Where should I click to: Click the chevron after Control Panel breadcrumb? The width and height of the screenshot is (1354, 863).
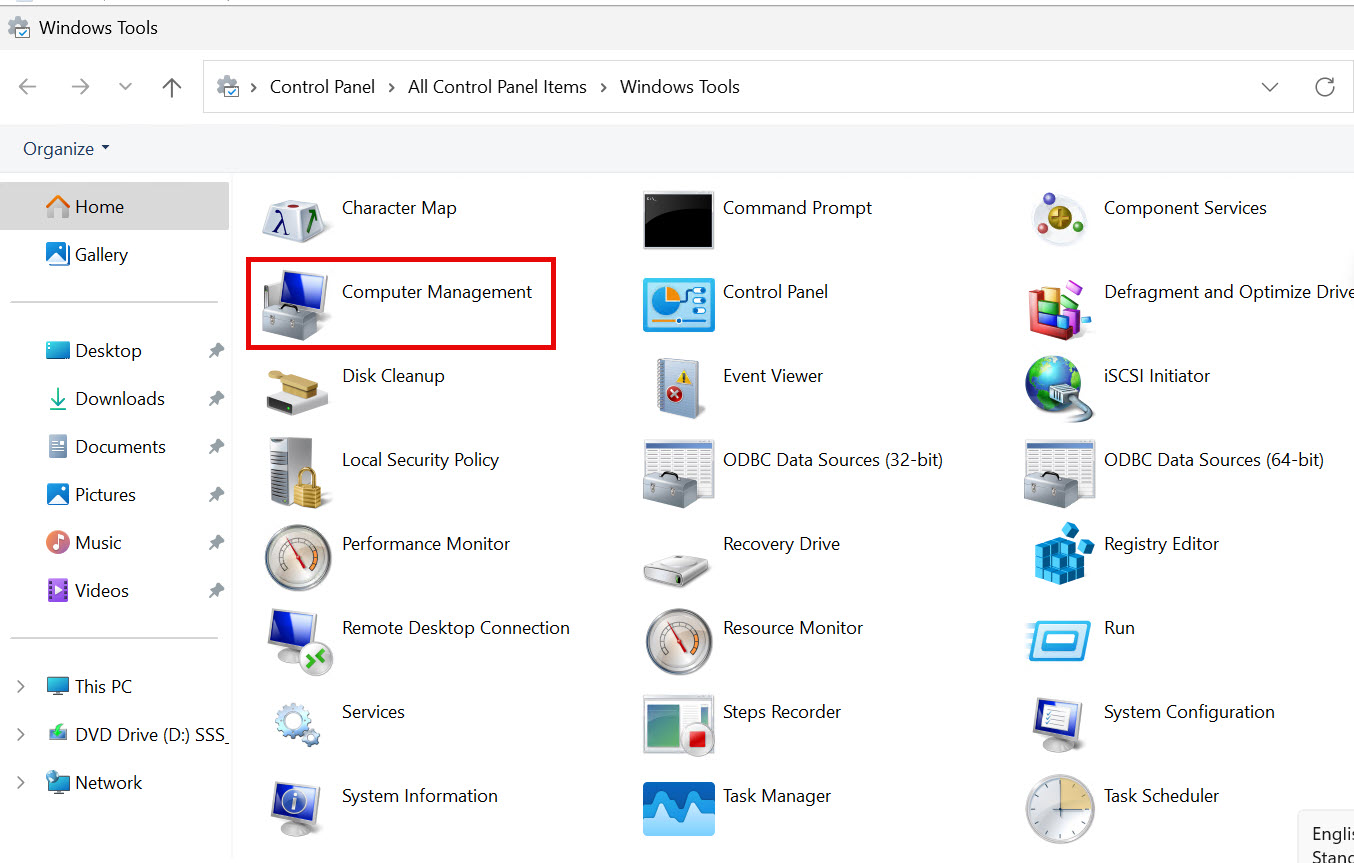pos(391,87)
